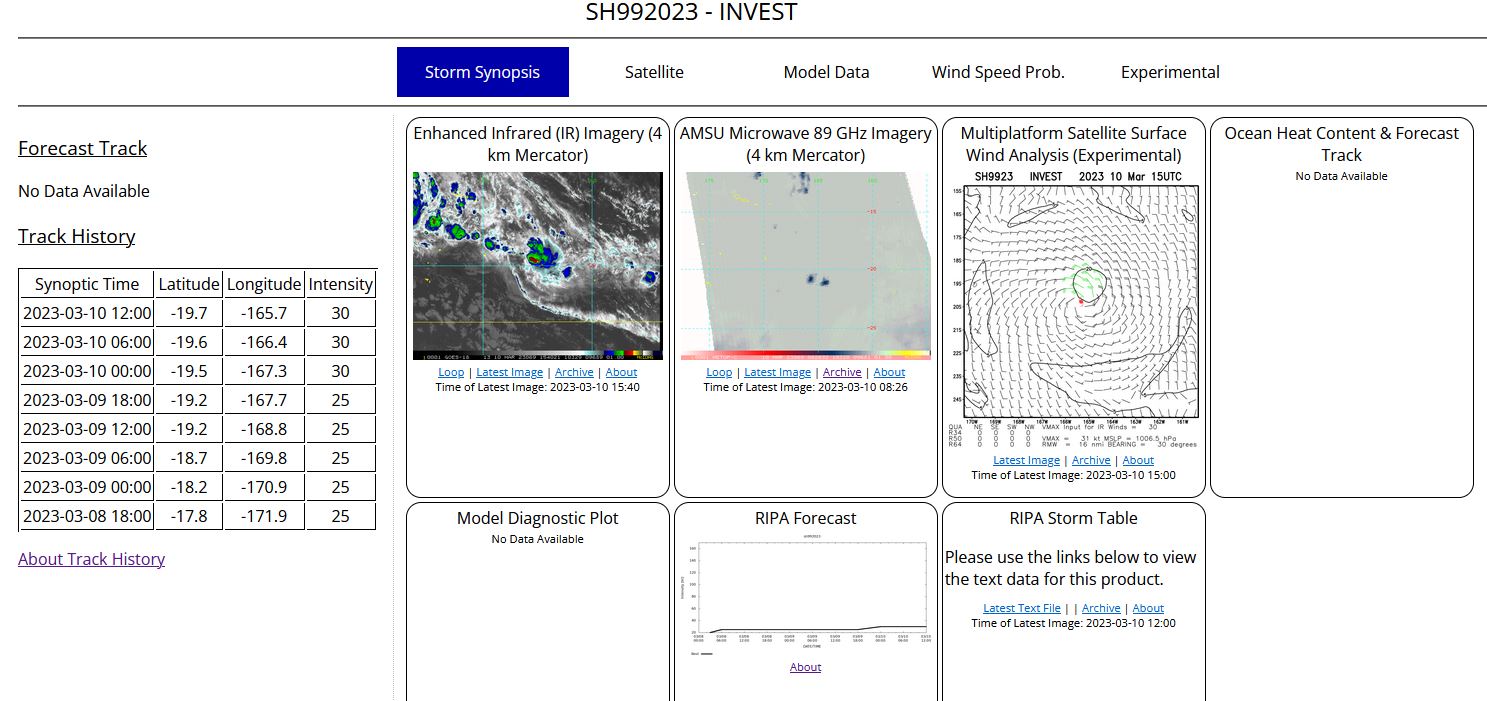Open the Model Data tab
The width and height of the screenshot is (1487, 701).
point(826,72)
